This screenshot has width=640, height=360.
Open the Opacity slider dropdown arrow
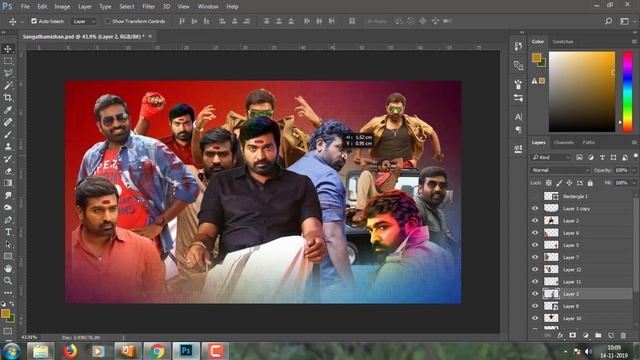[x=634, y=170]
